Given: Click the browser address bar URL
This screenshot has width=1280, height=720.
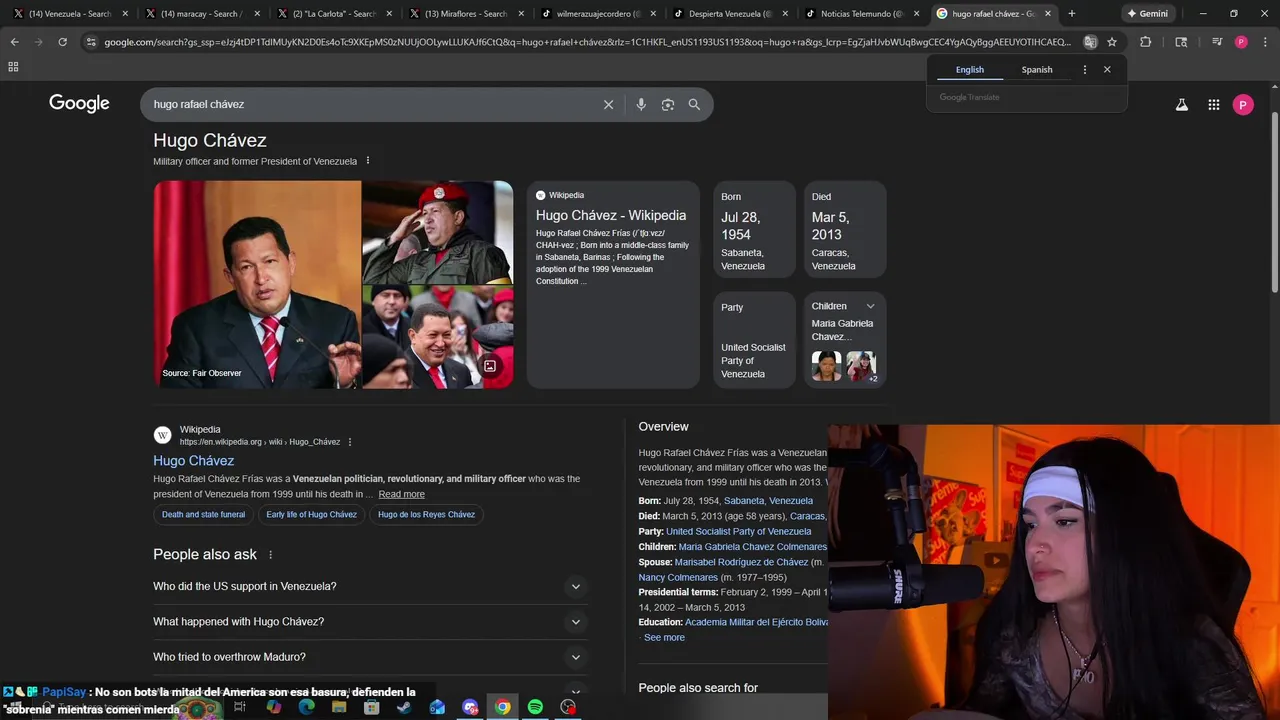Looking at the screenshot, I should coord(587,42).
